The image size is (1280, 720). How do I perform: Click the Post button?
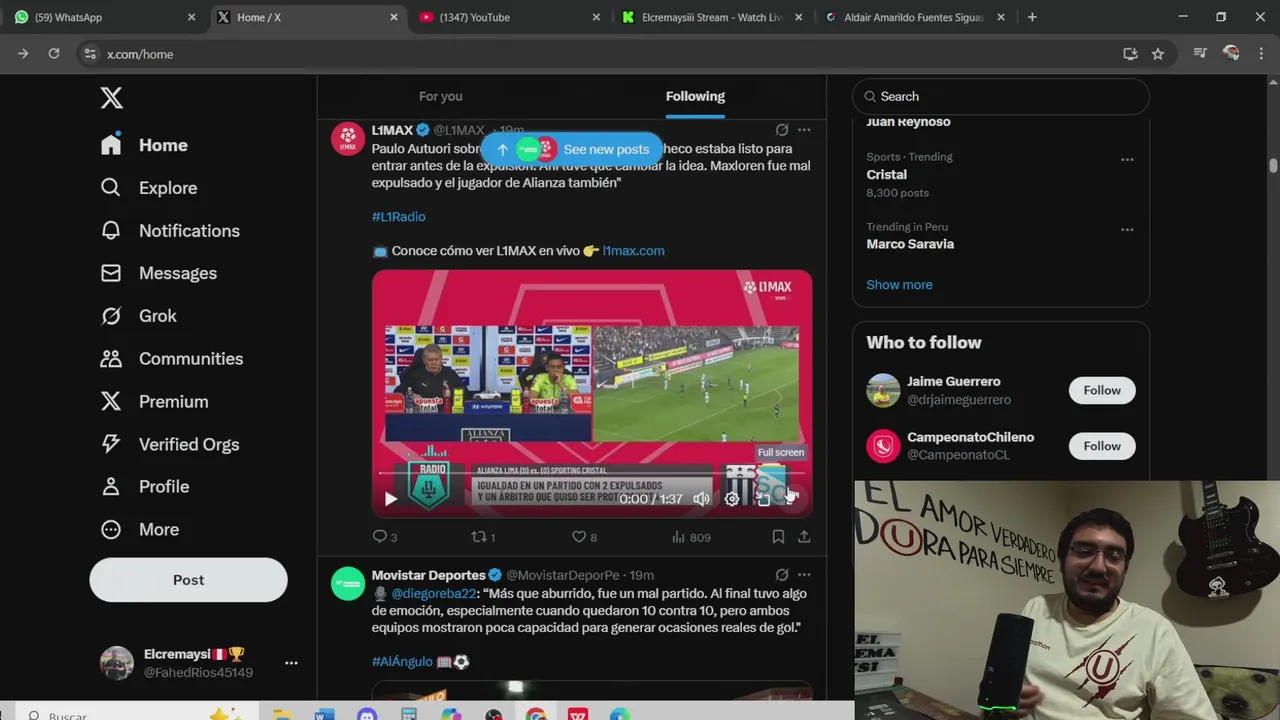188,580
